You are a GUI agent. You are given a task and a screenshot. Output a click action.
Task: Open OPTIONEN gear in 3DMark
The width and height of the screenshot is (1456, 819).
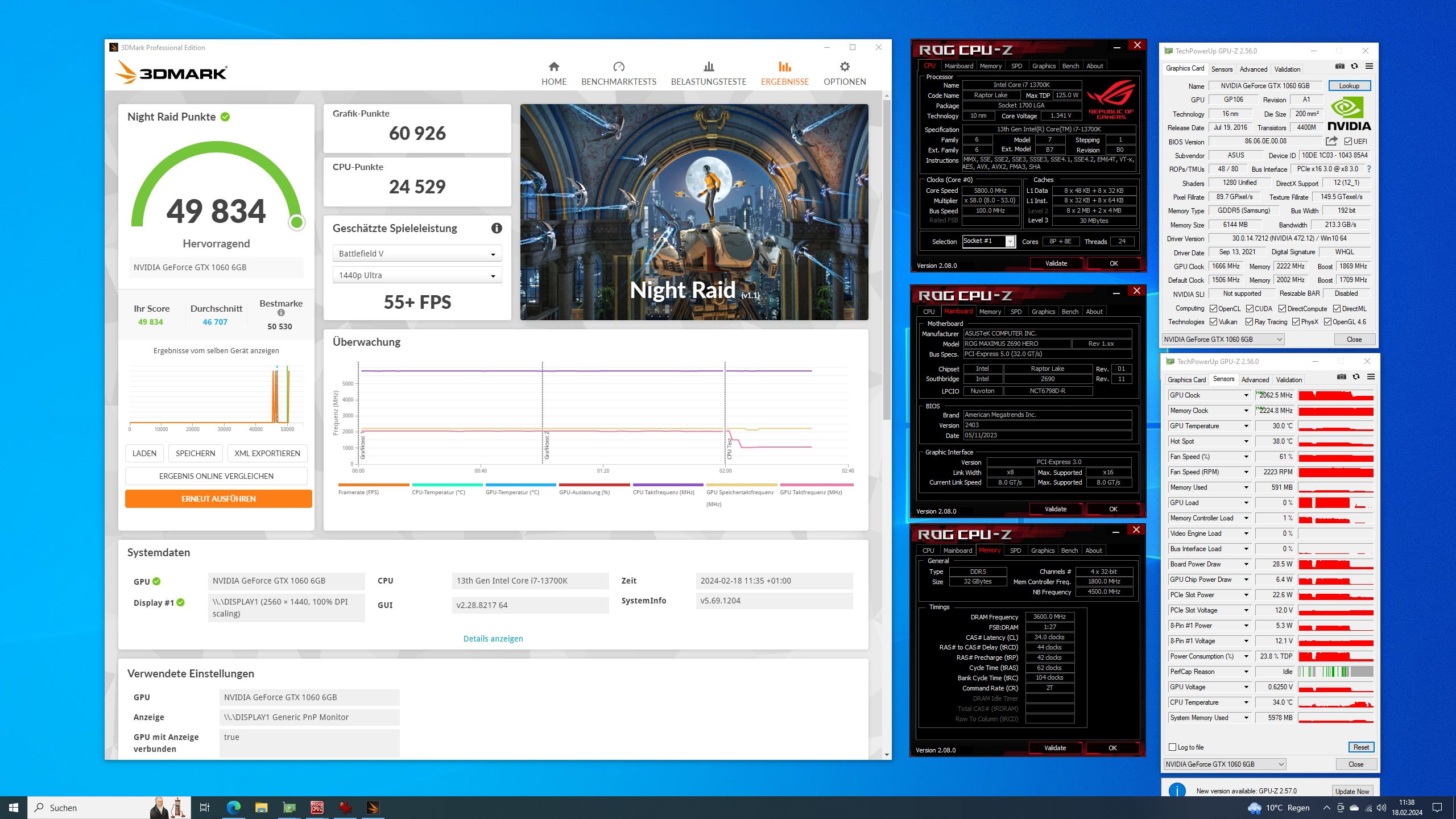[845, 74]
